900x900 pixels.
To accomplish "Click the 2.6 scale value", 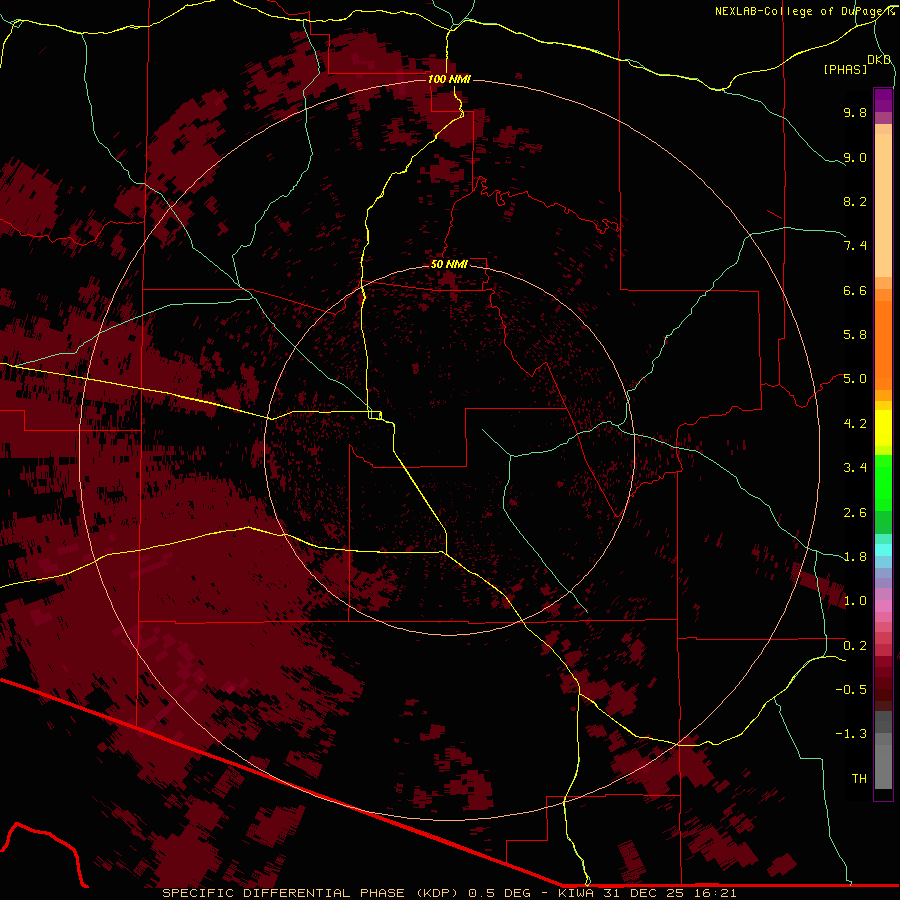I will click(855, 513).
